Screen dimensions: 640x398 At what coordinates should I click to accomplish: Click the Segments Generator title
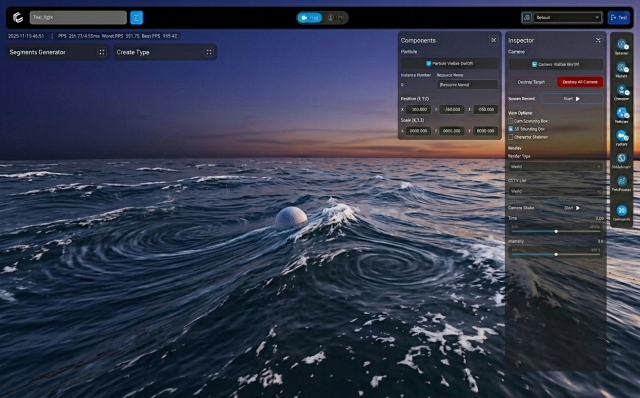click(x=38, y=52)
